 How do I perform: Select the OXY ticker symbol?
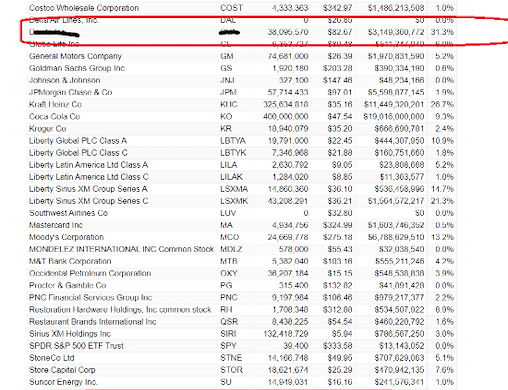coord(229,273)
